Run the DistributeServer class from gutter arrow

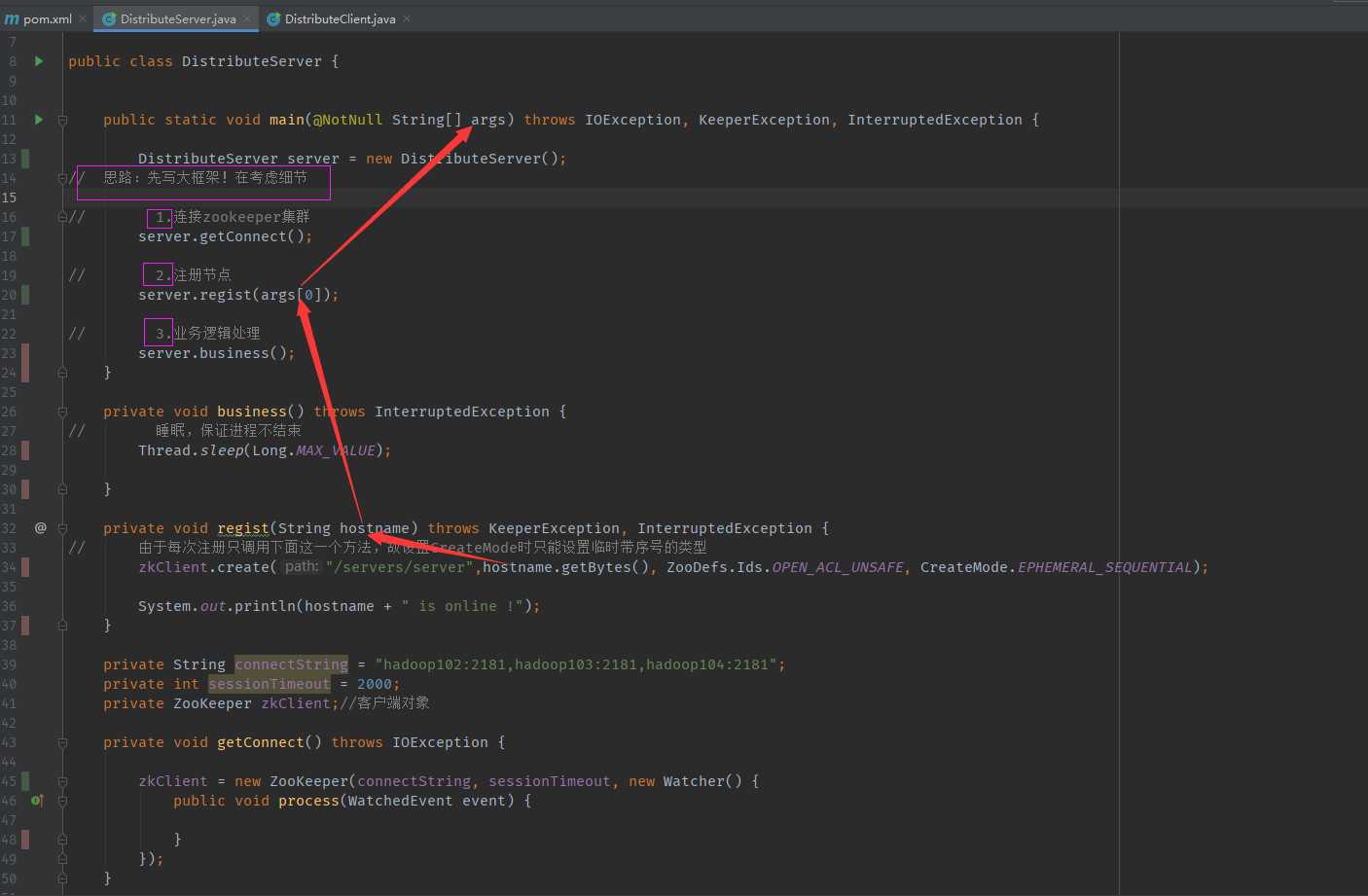click(x=39, y=60)
